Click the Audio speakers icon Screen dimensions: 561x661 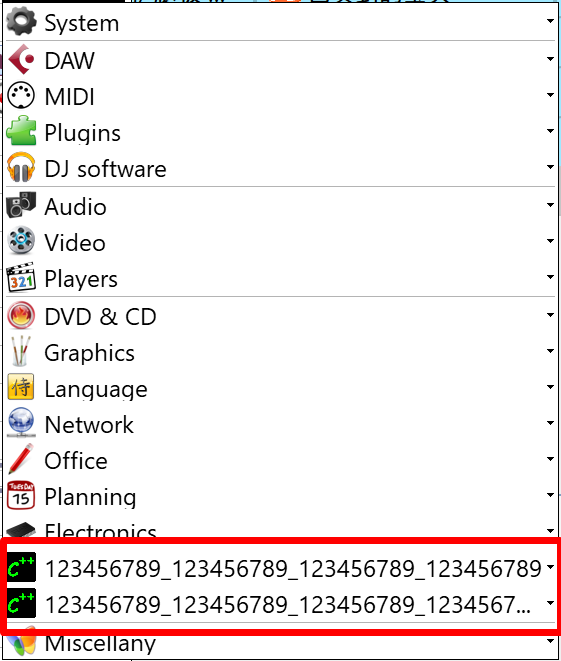21,205
